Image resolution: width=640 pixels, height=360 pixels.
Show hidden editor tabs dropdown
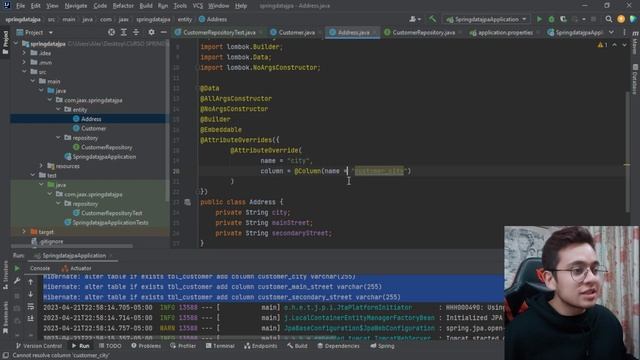(x=611, y=32)
